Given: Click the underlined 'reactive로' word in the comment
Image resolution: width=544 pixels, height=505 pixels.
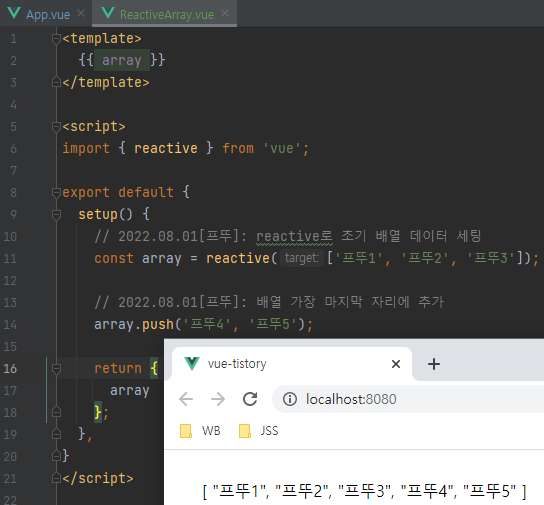Looking at the screenshot, I should pyautogui.click(x=294, y=237).
